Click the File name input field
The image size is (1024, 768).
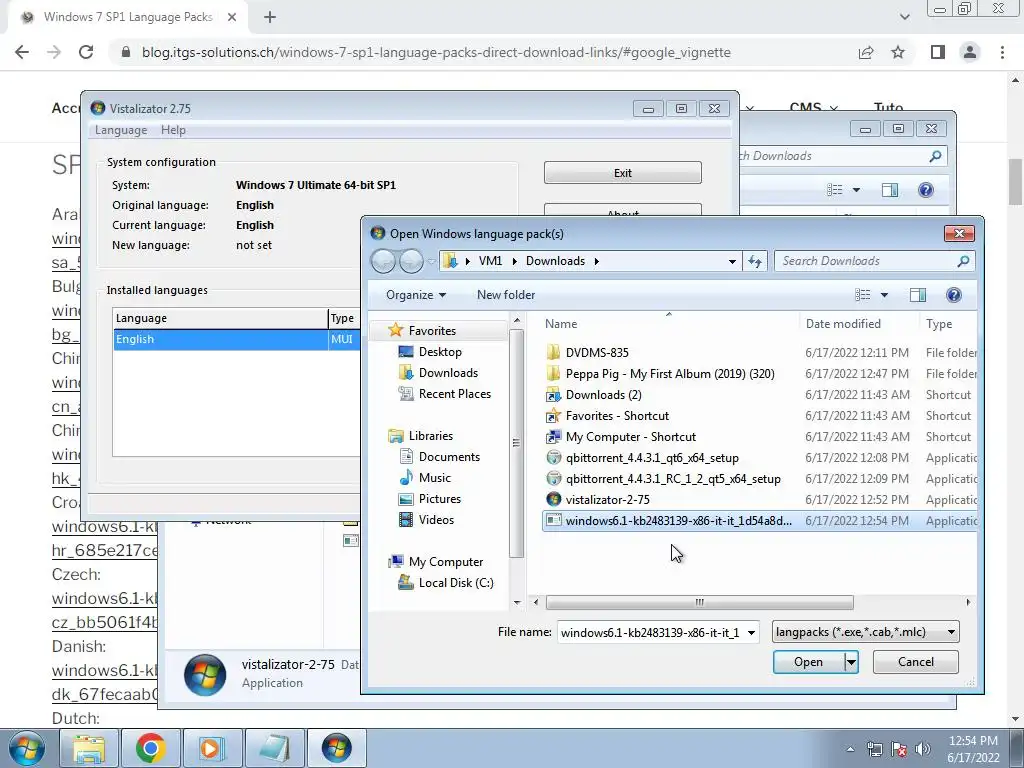(x=650, y=632)
